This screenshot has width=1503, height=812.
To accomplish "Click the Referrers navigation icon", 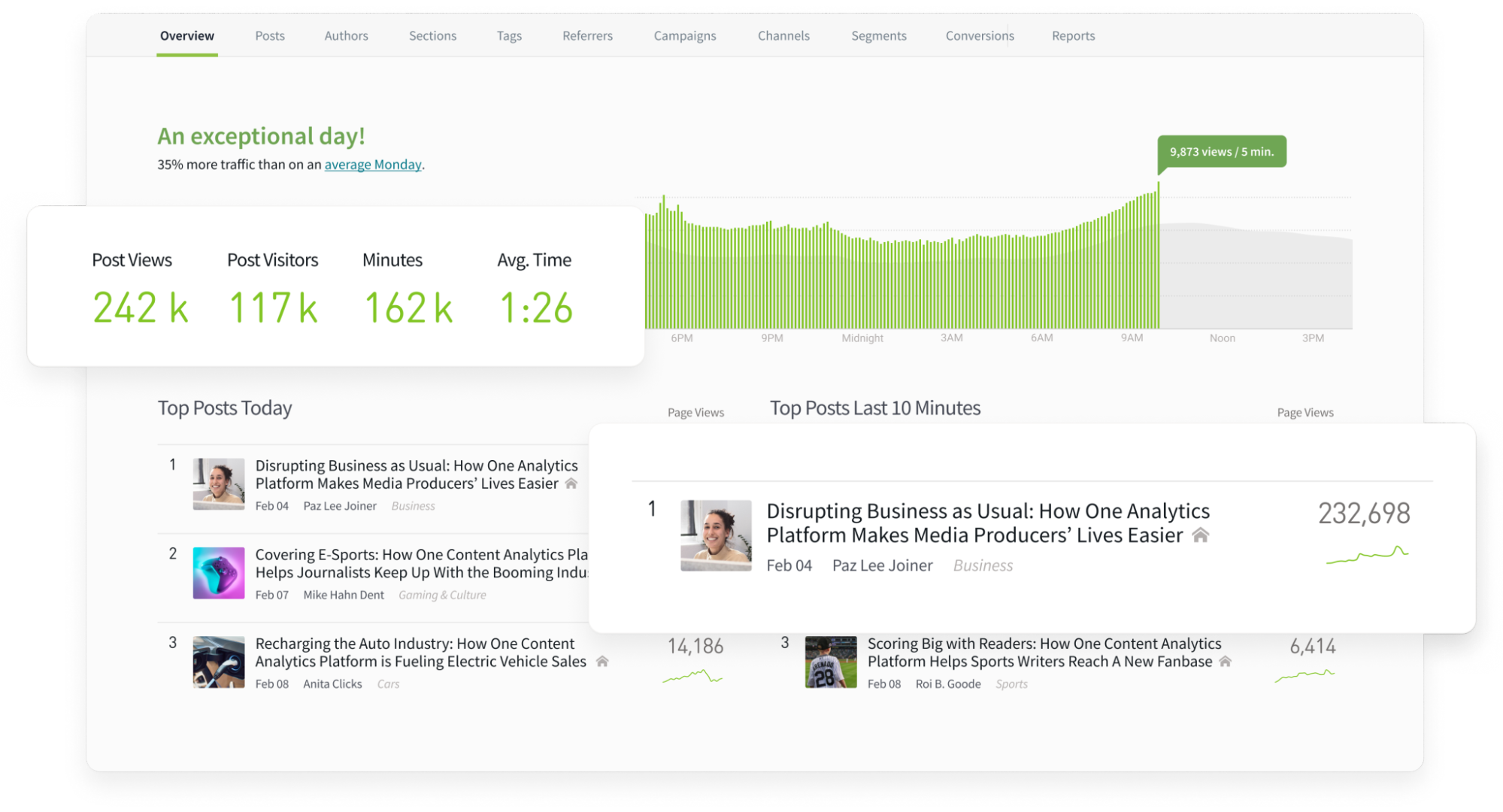I will click(x=589, y=35).
